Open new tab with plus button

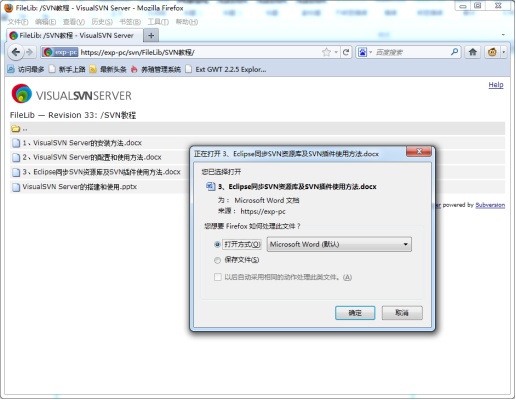pyautogui.click(x=151, y=35)
